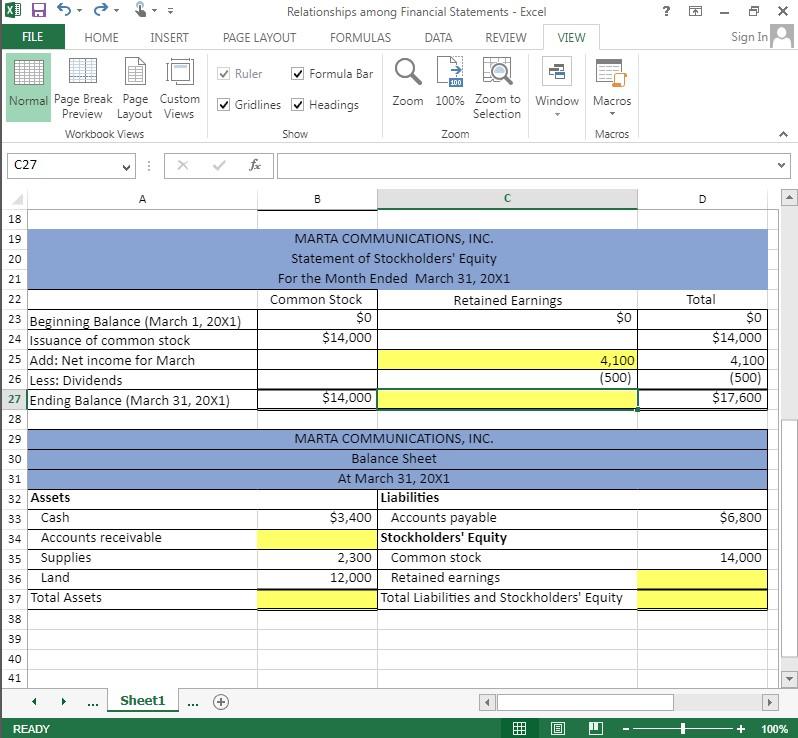
Task: Click the zoom slider handle in status bar
Action: pyautogui.click(x=683, y=729)
